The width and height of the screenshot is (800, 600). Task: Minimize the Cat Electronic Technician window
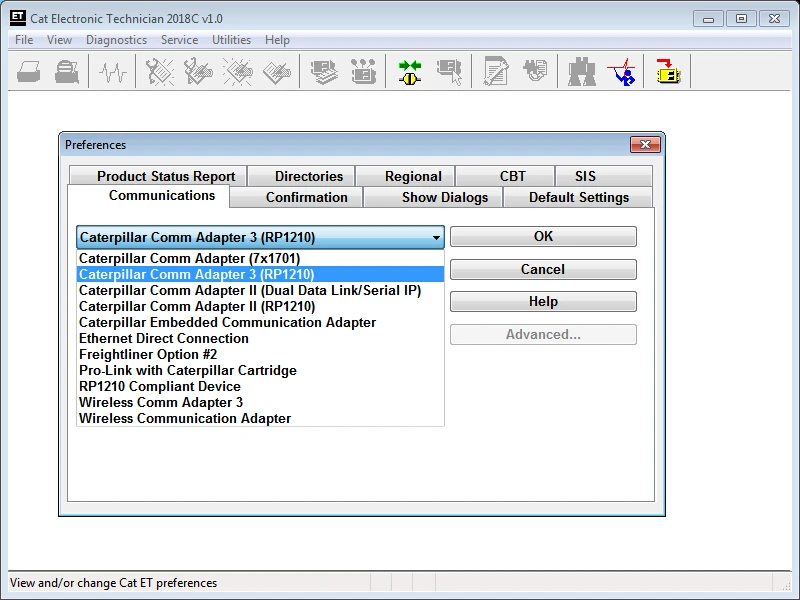coord(708,19)
